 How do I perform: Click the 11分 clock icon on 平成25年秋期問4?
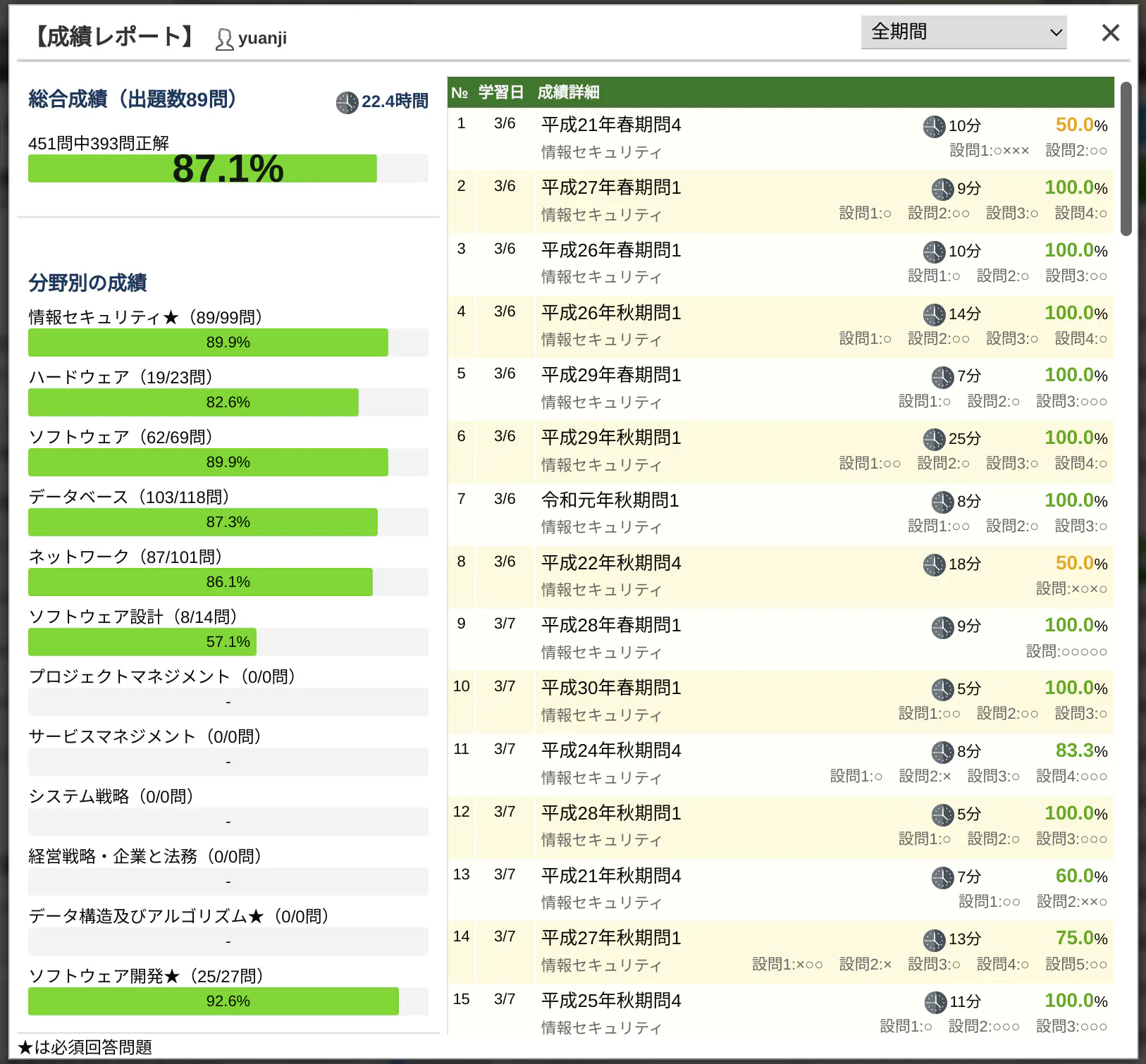(935, 1002)
